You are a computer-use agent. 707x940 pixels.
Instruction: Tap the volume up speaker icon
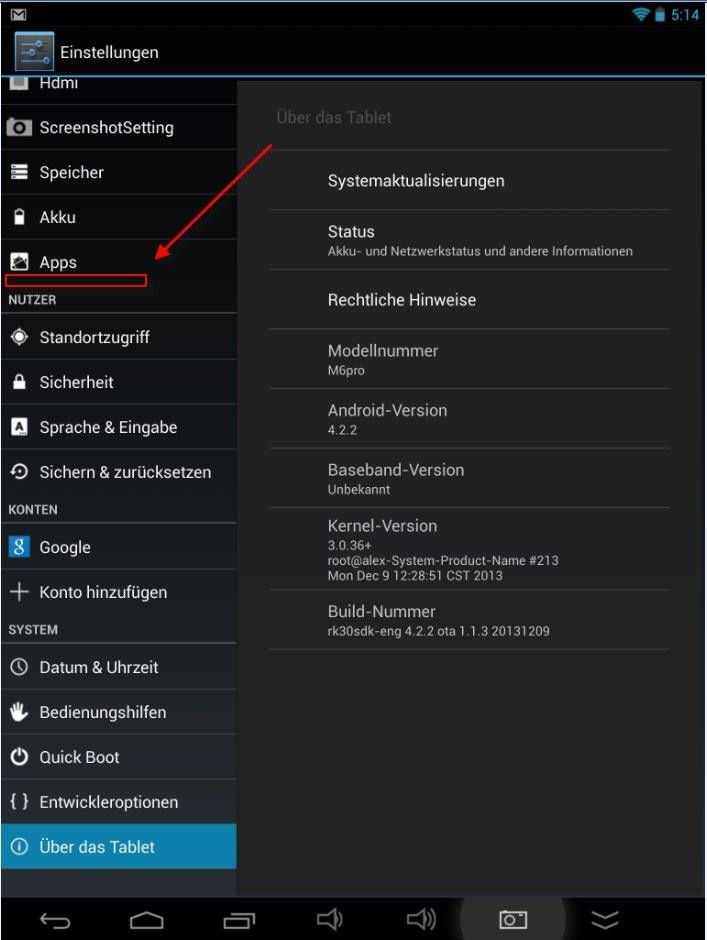point(421,919)
